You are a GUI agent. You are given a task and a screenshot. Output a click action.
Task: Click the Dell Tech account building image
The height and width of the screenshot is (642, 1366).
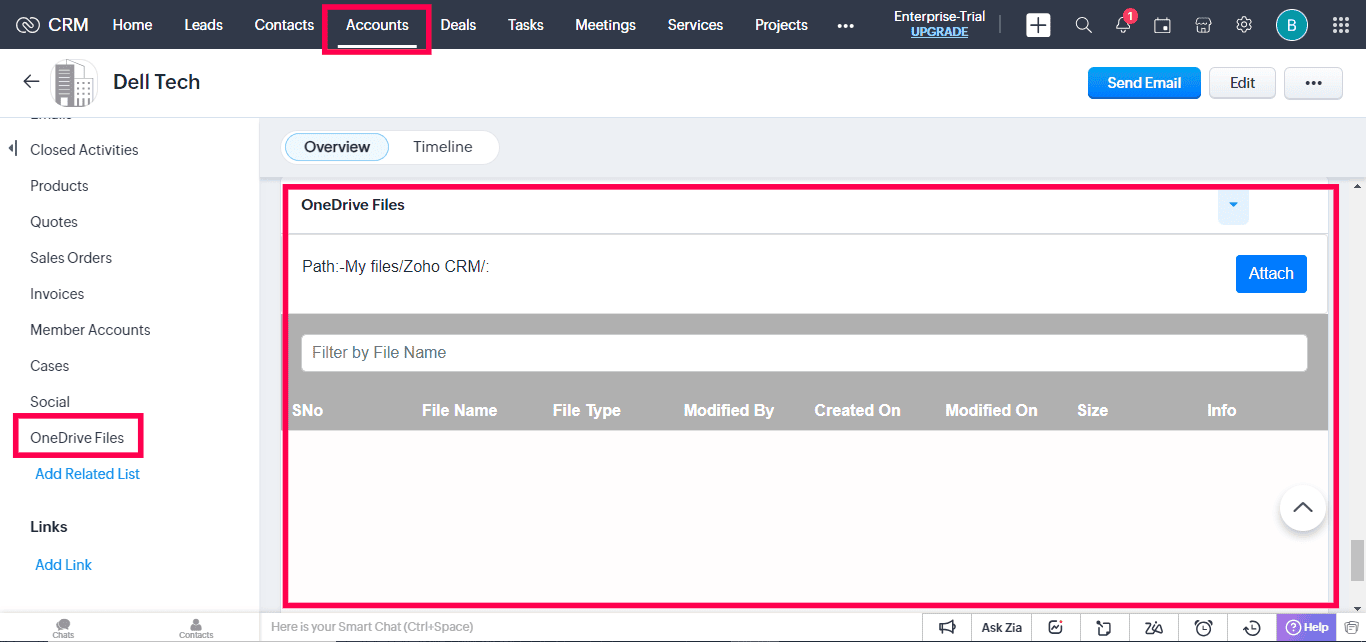[74, 83]
